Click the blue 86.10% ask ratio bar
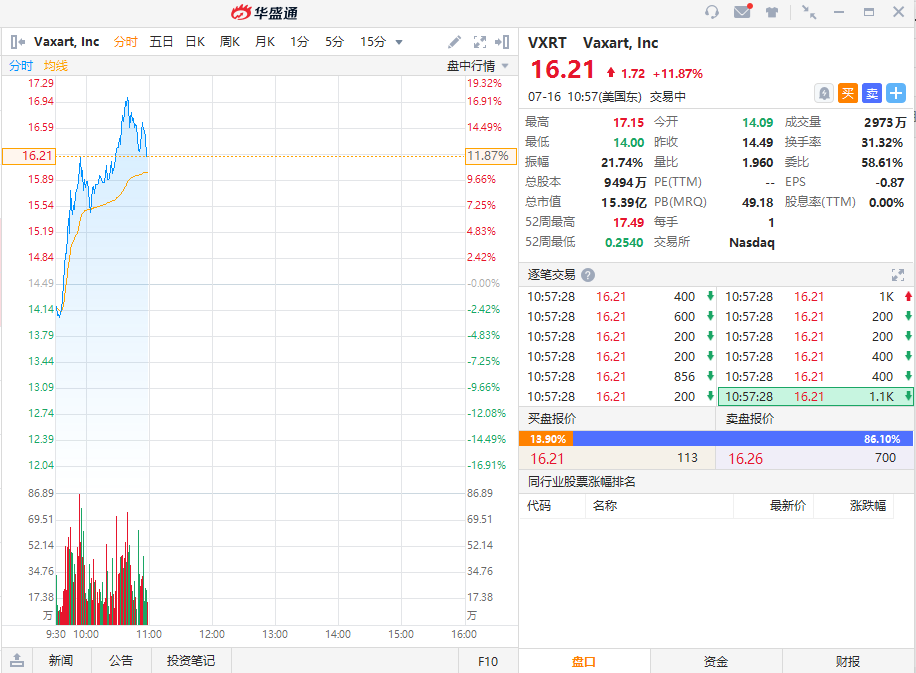Viewport: 916px width, 673px height. [x=743, y=439]
